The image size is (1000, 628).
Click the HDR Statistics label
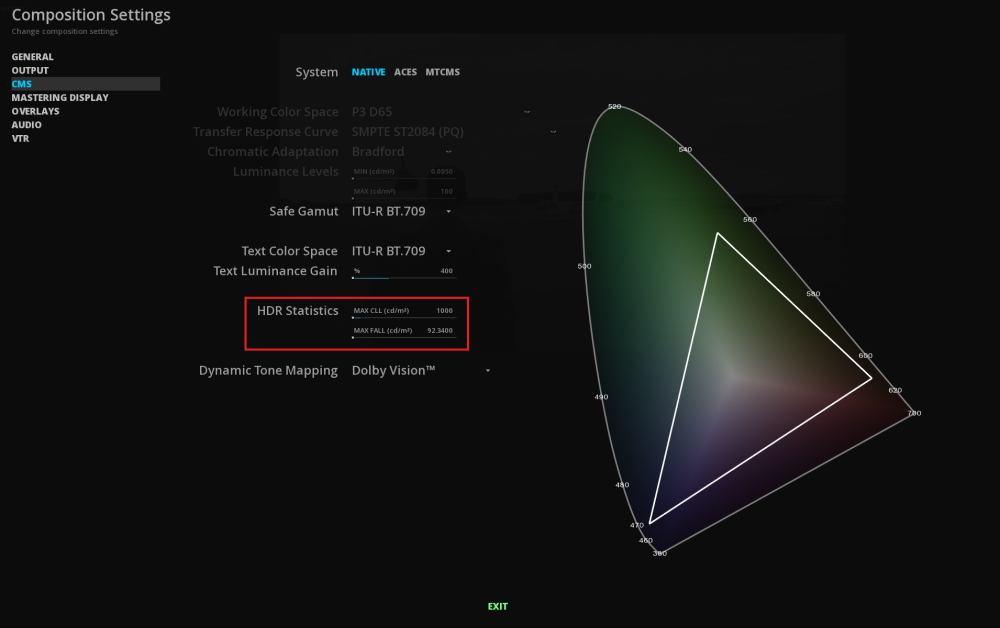pos(297,310)
